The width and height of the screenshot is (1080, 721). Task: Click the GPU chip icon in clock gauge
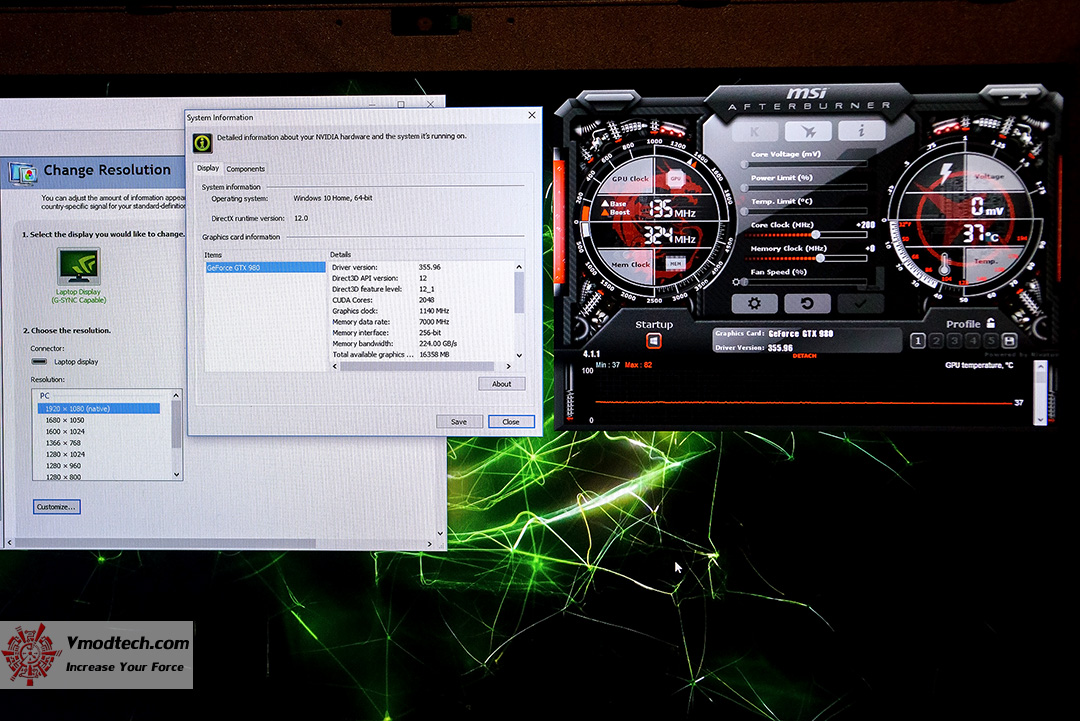point(676,178)
